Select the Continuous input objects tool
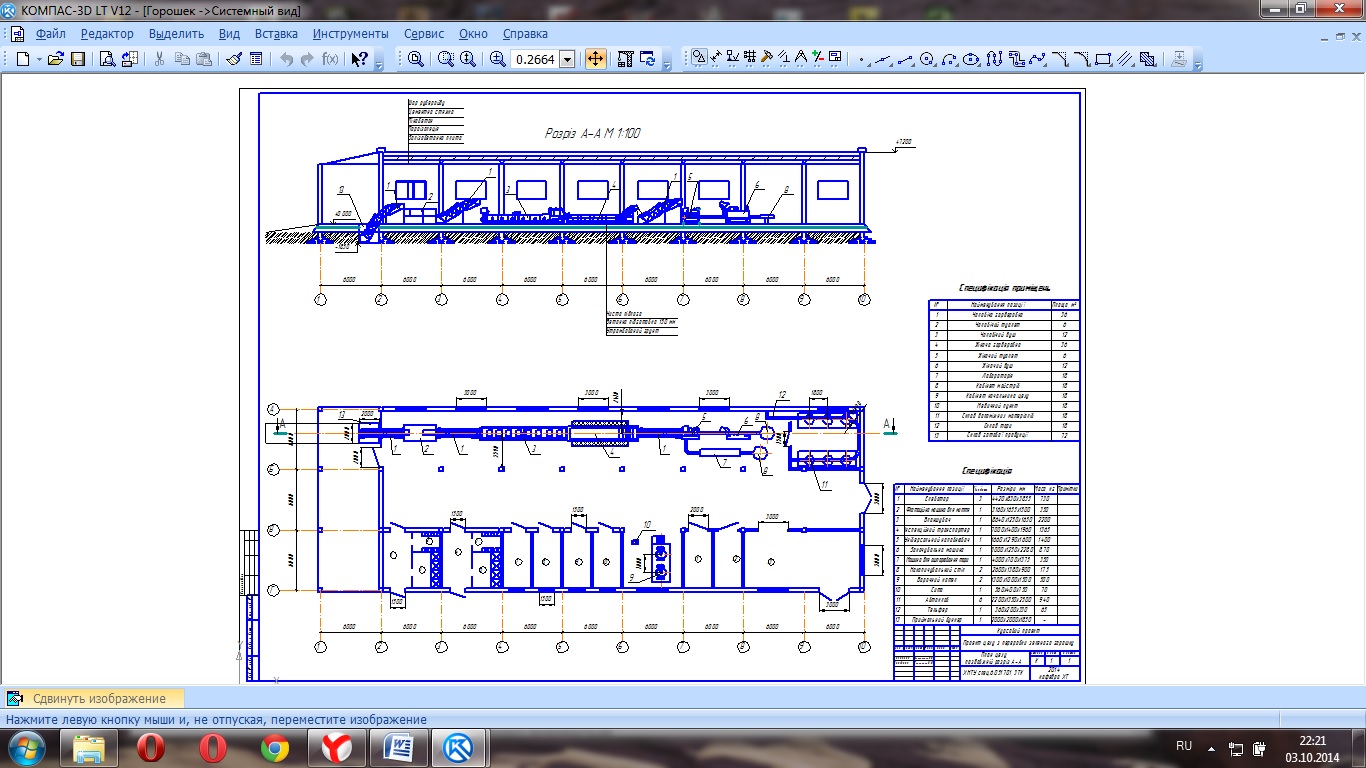Image resolution: width=1366 pixels, height=768 pixels. 994,59
